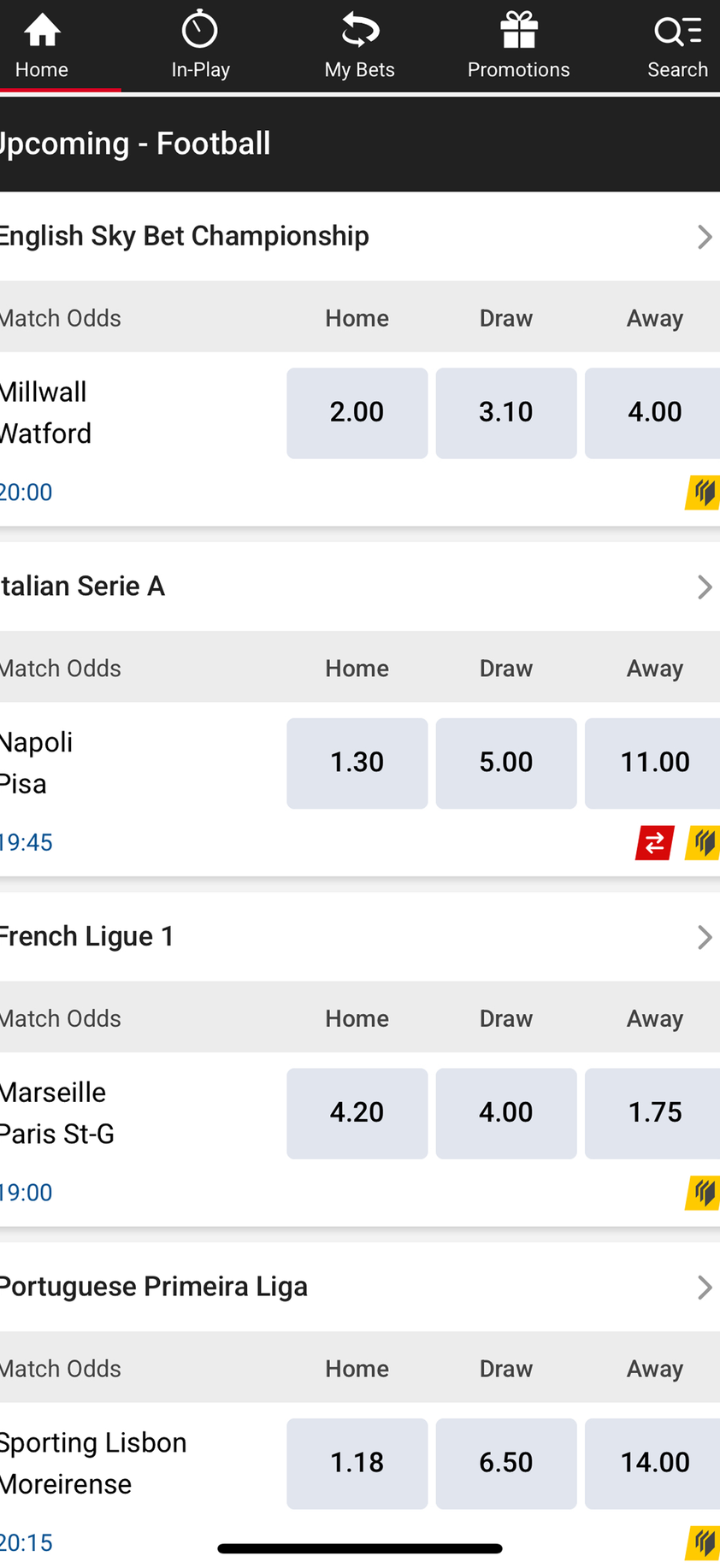Tap yellow stats icon for Millwall match
Image resolution: width=720 pixels, height=1568 pixels.
pyautogui.click(x=703, y=492)
